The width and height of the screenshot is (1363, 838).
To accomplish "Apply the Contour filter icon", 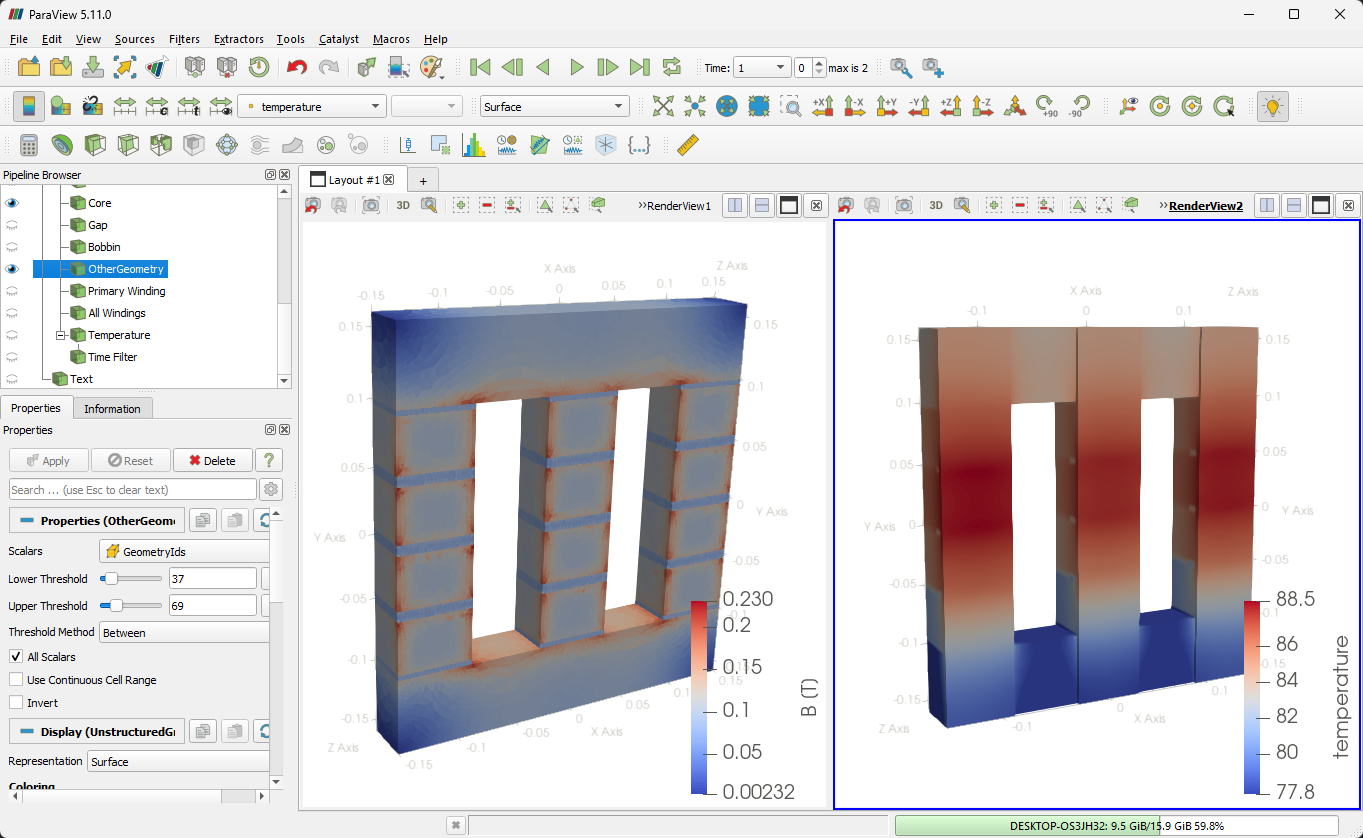I will pos(61,145).
